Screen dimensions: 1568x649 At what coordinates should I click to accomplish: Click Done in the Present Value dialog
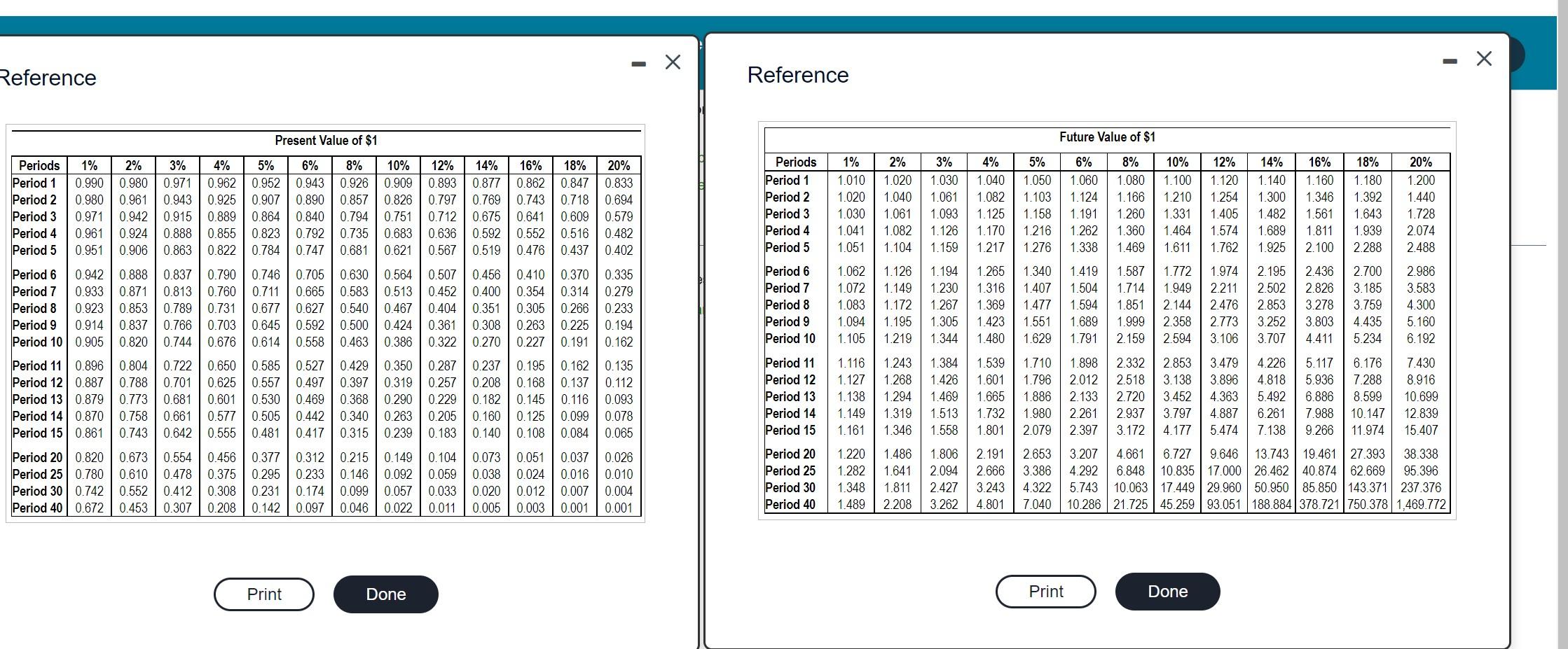point(386,594)
